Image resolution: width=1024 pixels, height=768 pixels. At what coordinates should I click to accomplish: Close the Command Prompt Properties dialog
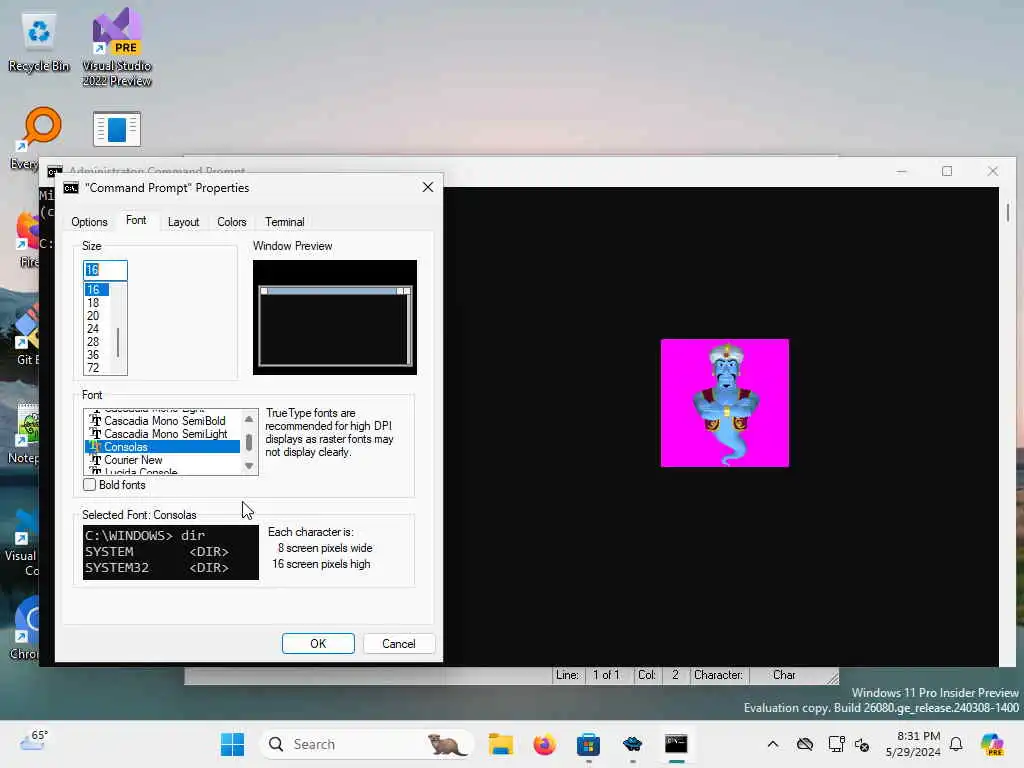click(x=428, y=187)
